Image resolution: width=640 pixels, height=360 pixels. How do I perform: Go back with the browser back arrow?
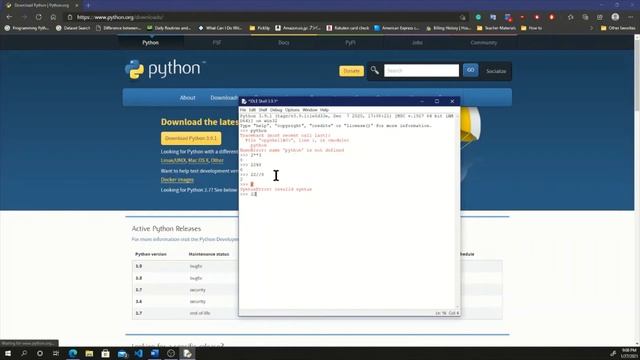pyautogui.click(x=9, y=17)
